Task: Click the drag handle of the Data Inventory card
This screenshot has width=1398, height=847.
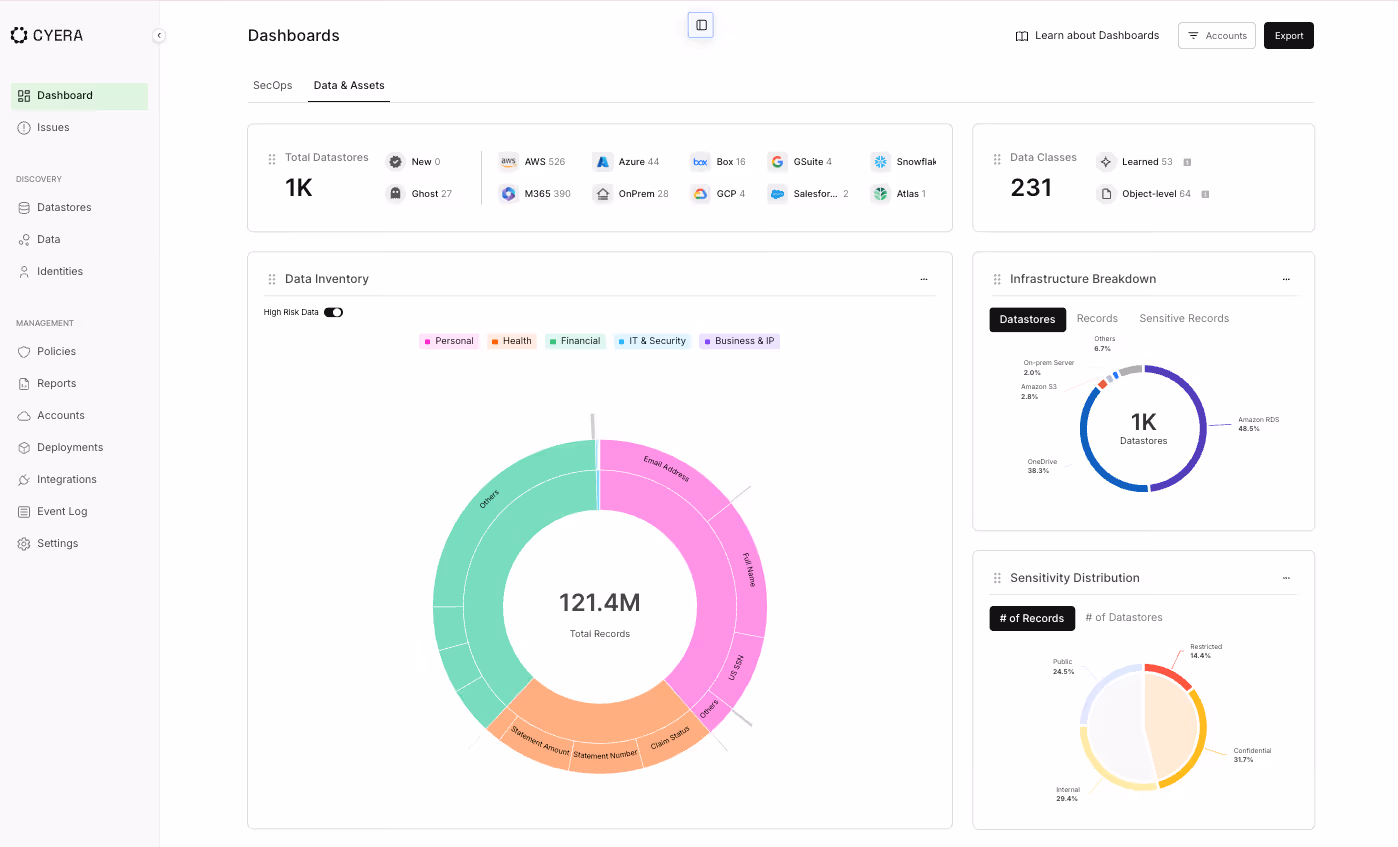Action: click(x=272, y=280)
